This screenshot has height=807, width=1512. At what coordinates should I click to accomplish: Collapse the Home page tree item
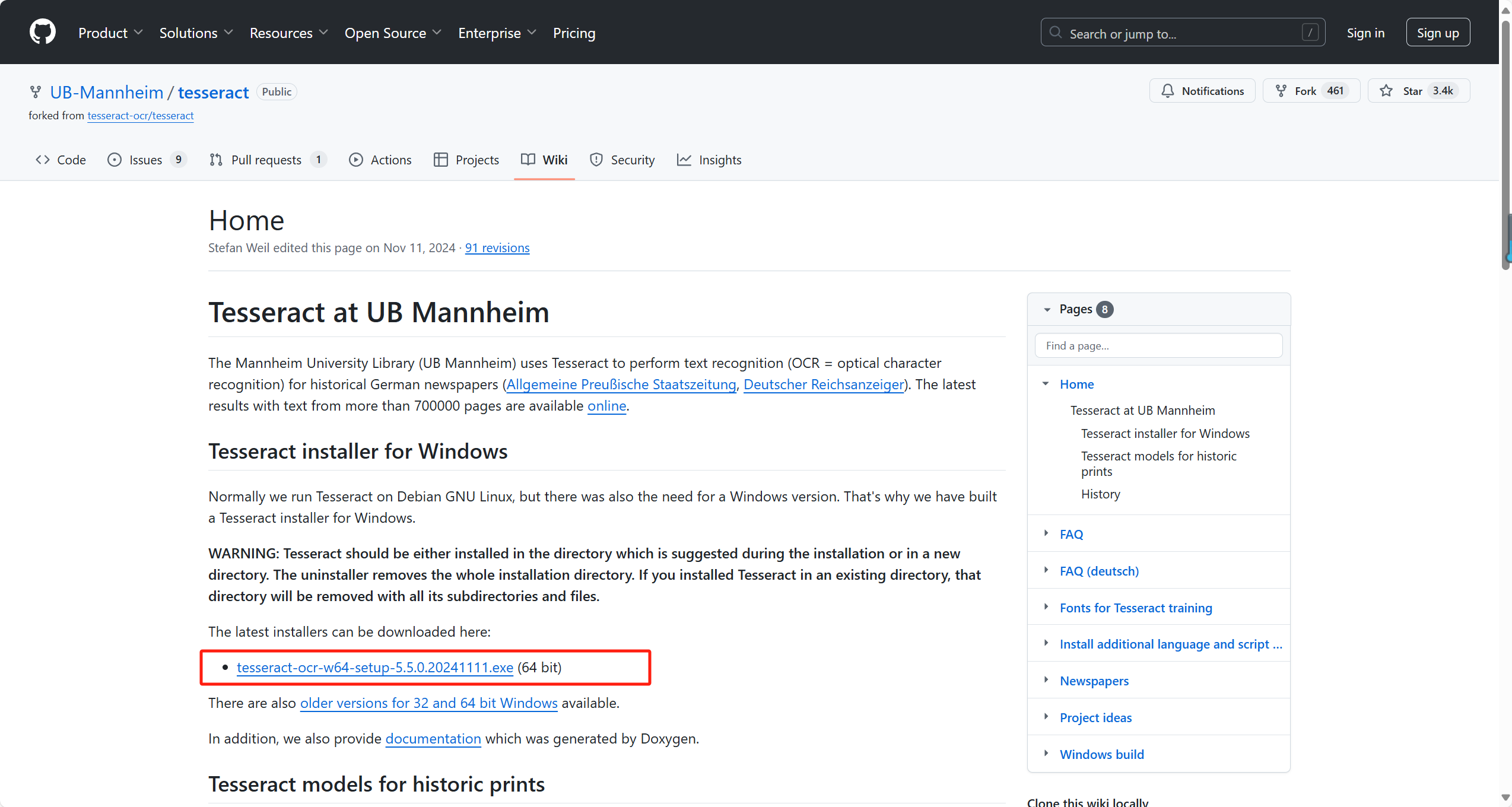[1046, 384]
